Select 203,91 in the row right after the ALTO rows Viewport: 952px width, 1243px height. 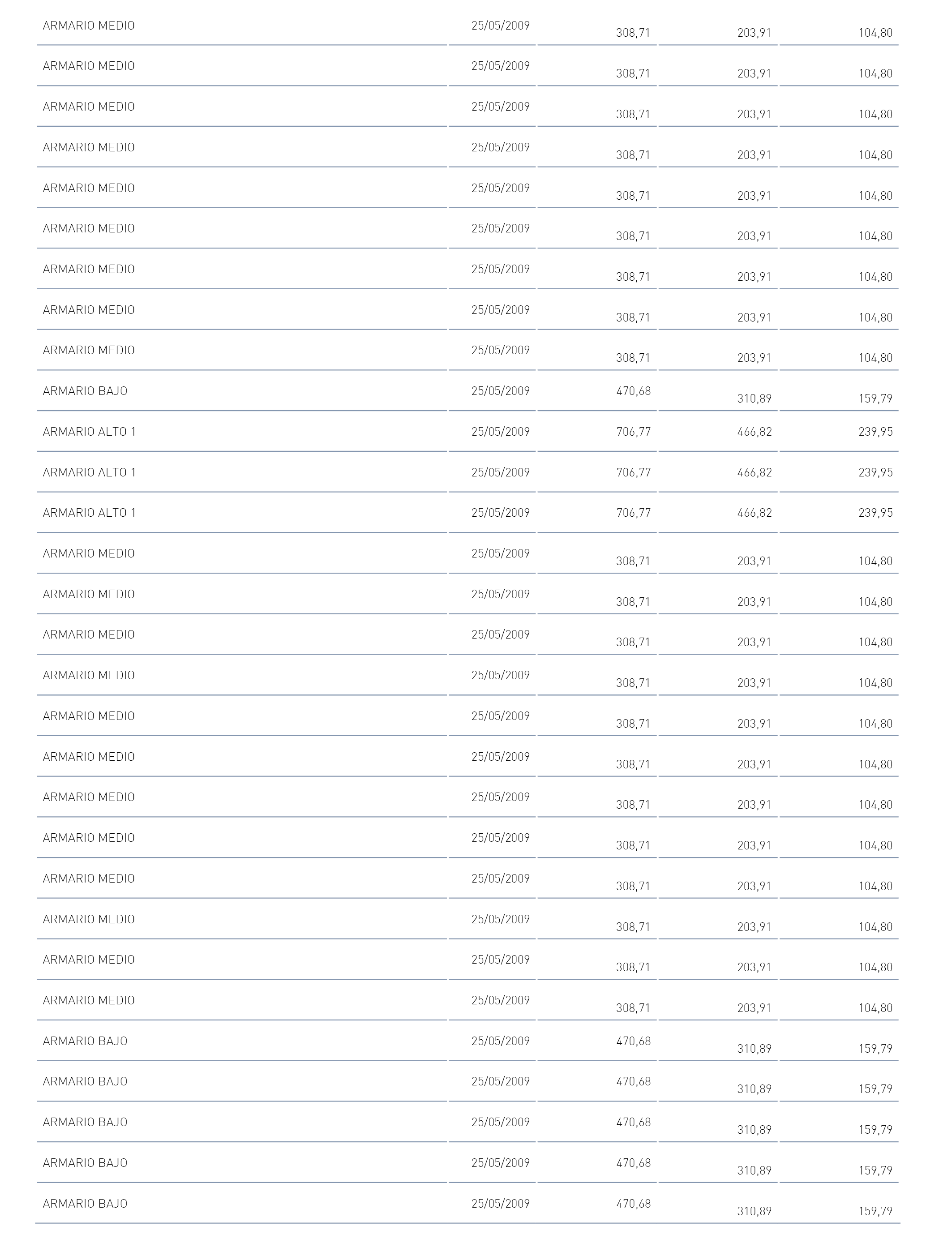(754, 561)
